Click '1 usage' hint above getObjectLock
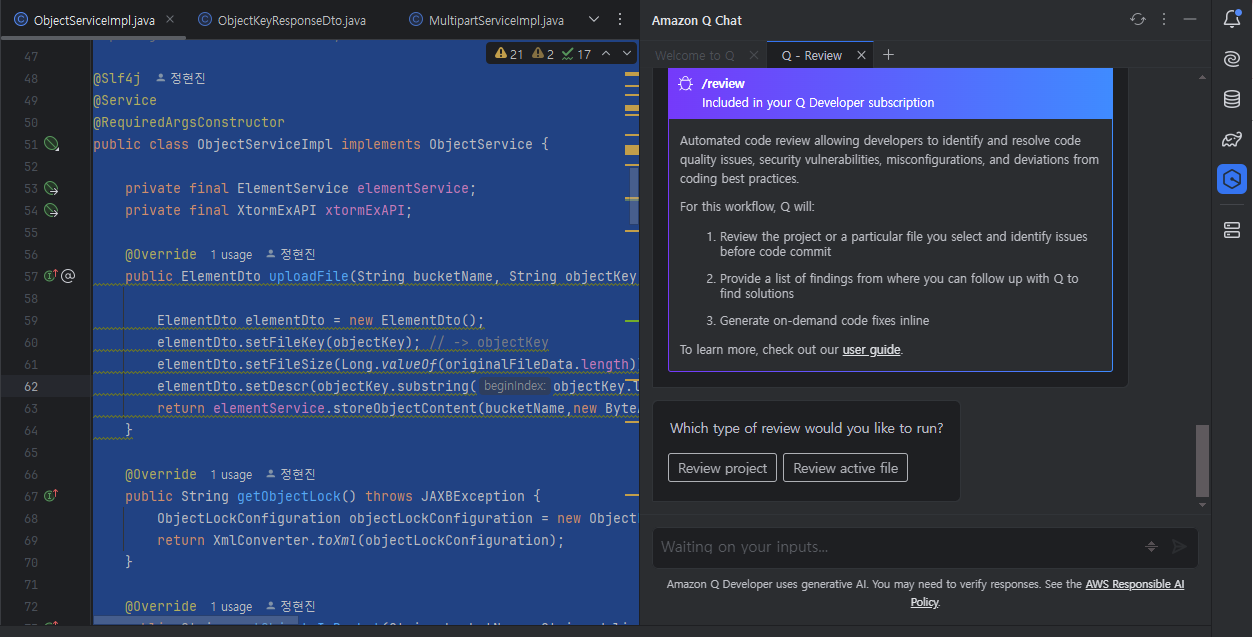The image size is (1253, 637). pos(231,474)
